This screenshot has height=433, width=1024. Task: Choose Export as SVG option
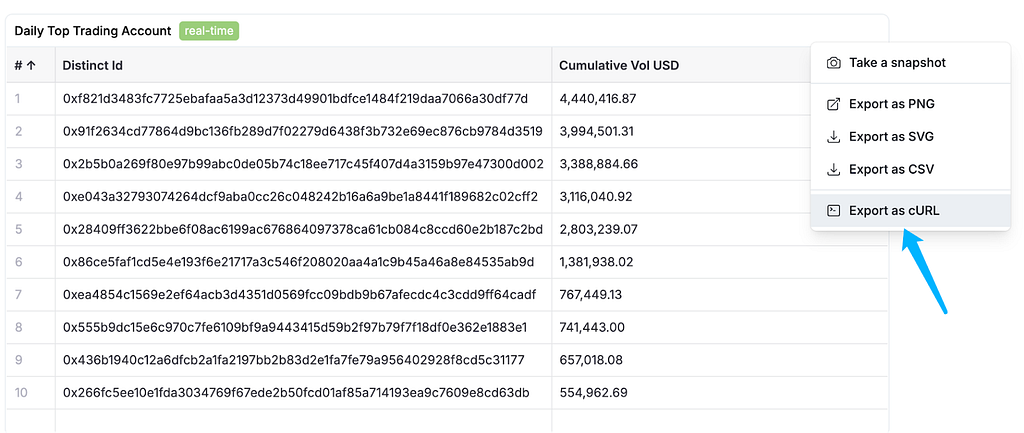tap(910, 136)
